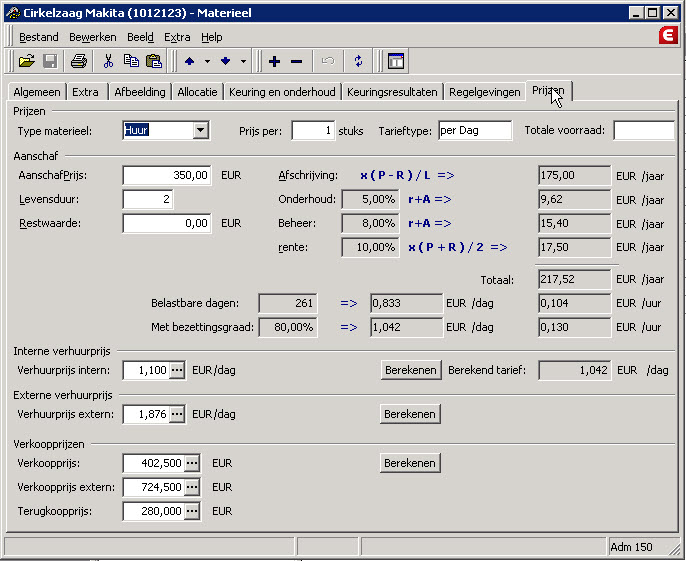The image size is (686, 561).
Task: Click the Save floppy disk icon
Action: pos(50,61)
